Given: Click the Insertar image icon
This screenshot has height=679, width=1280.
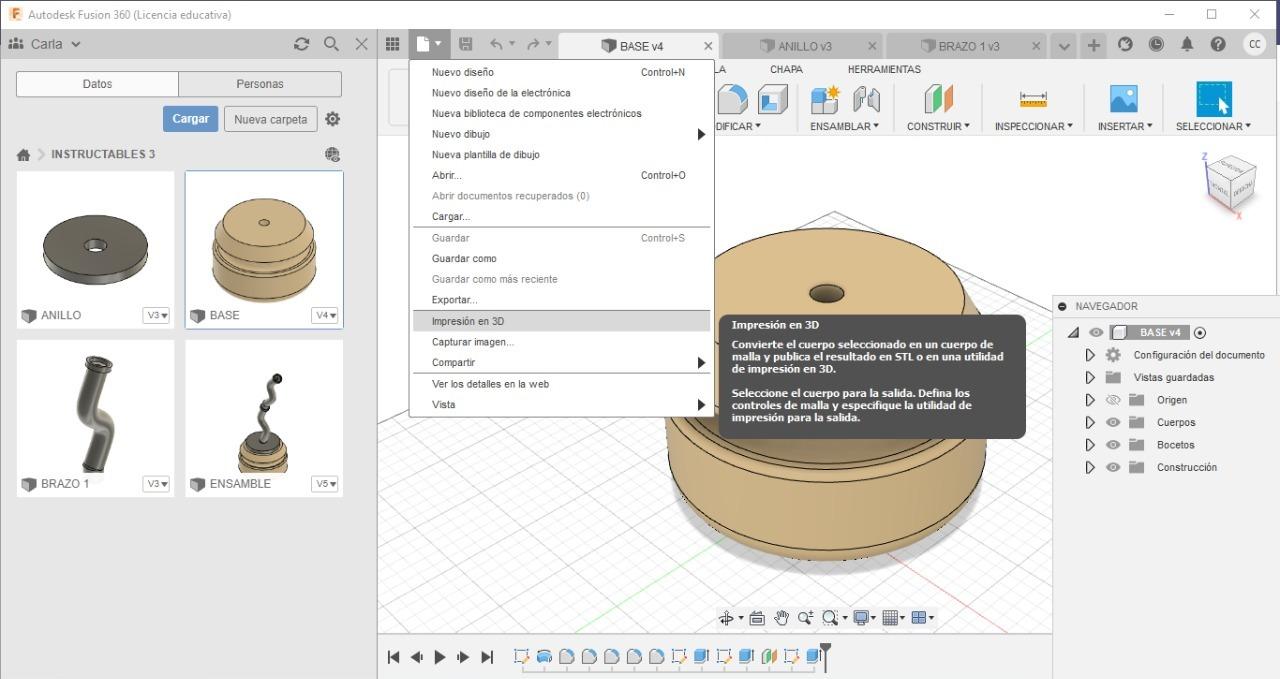Looking at the screenshot, I should (1123, 99).
